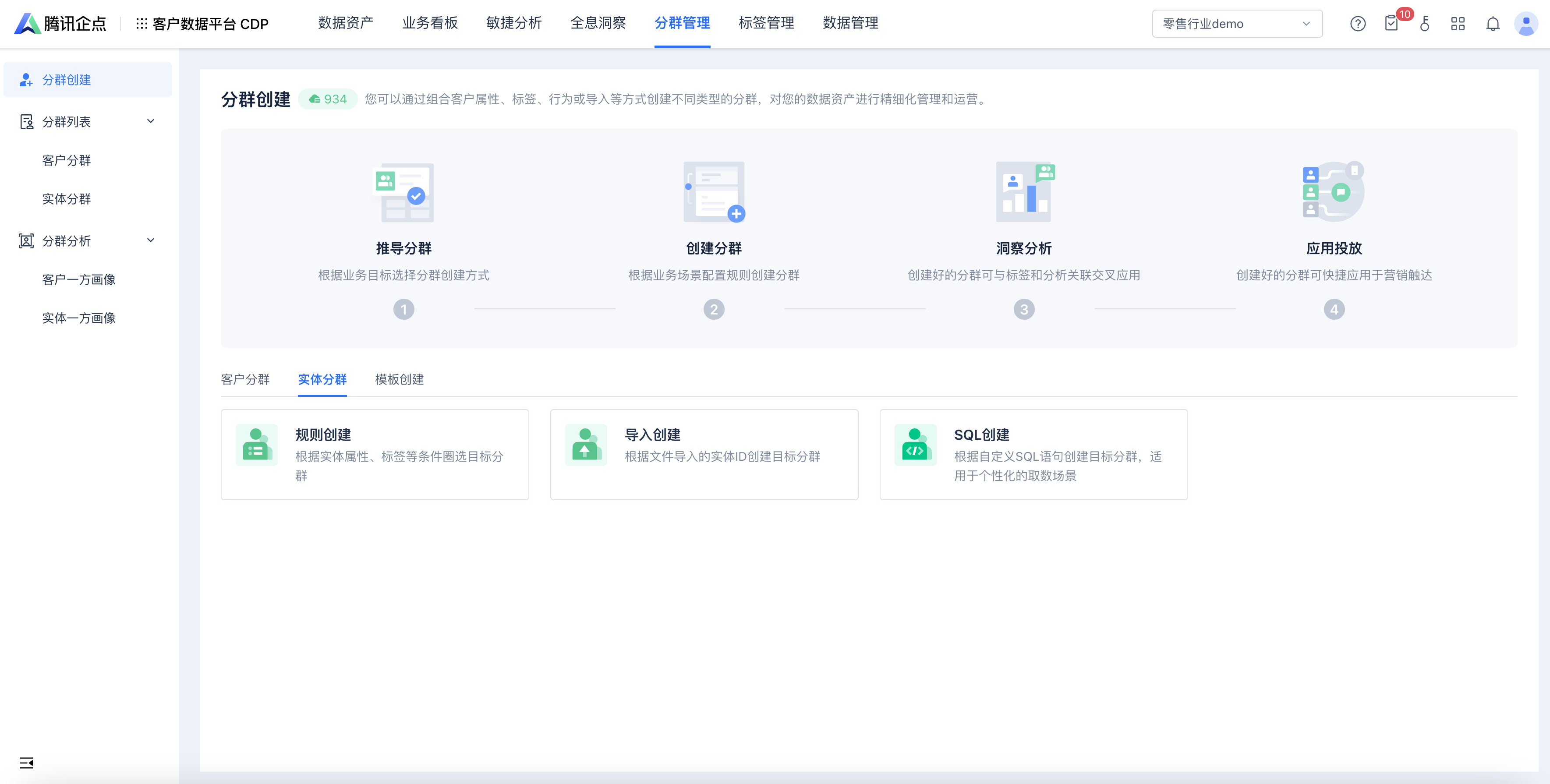Open 实体一方画像 in the sidebar
1550x784 pixels.
79,318
